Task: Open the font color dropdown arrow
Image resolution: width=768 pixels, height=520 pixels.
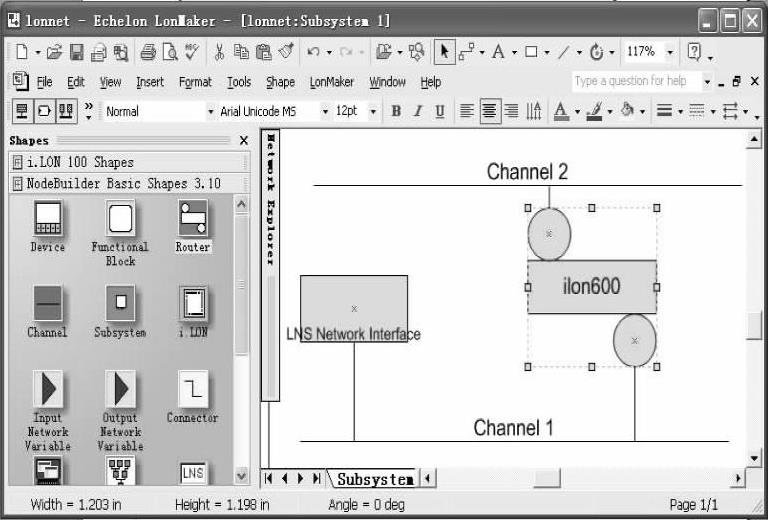Action: tap(577, 112)
